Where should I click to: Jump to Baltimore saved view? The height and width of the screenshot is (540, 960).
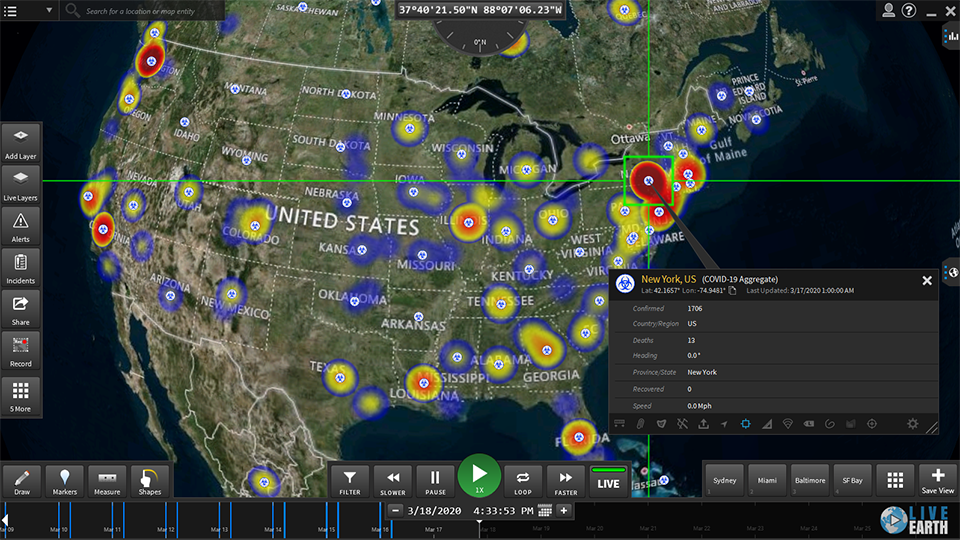click(810, 481)
